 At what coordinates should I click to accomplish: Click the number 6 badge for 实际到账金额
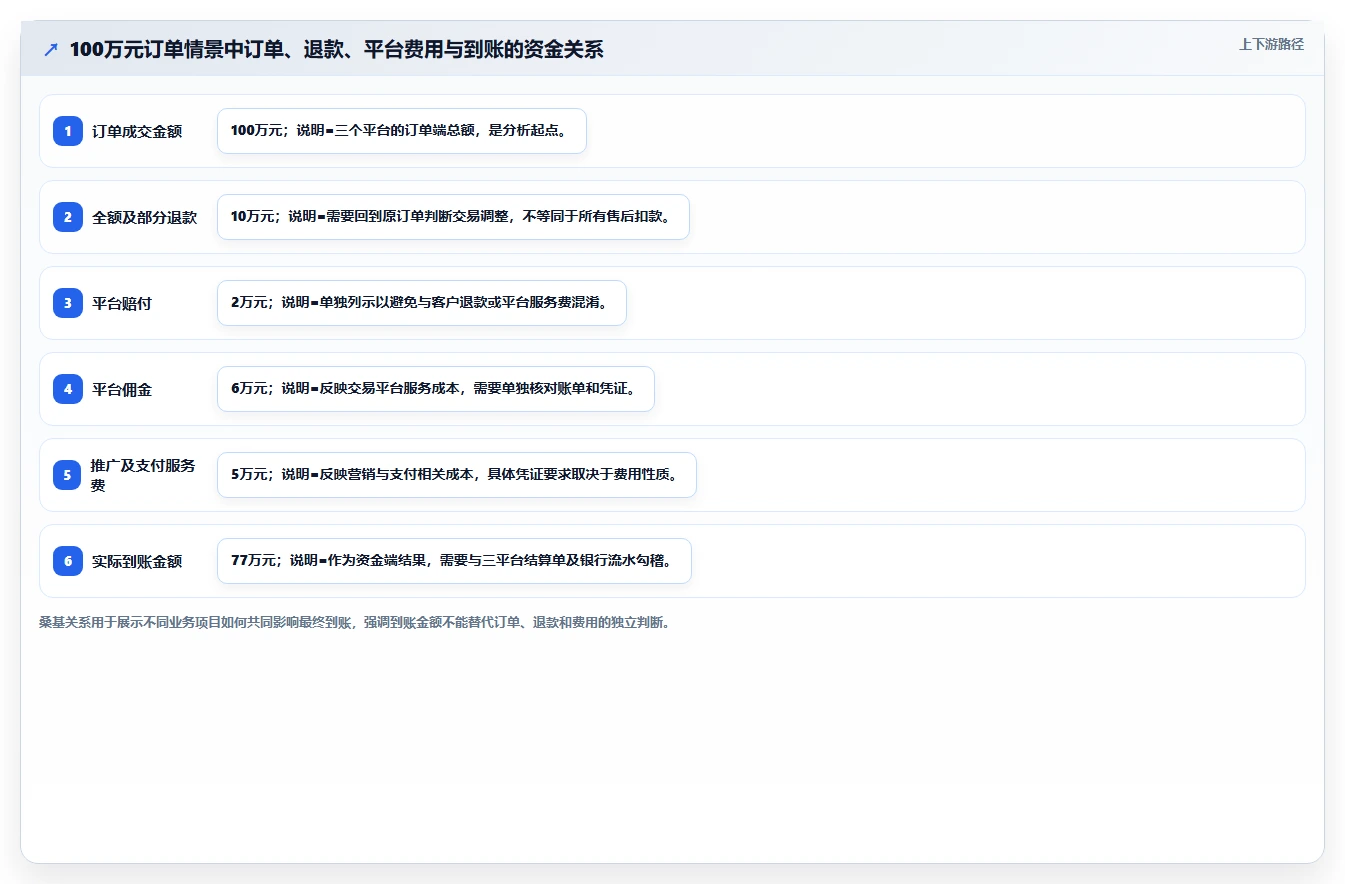68,561
